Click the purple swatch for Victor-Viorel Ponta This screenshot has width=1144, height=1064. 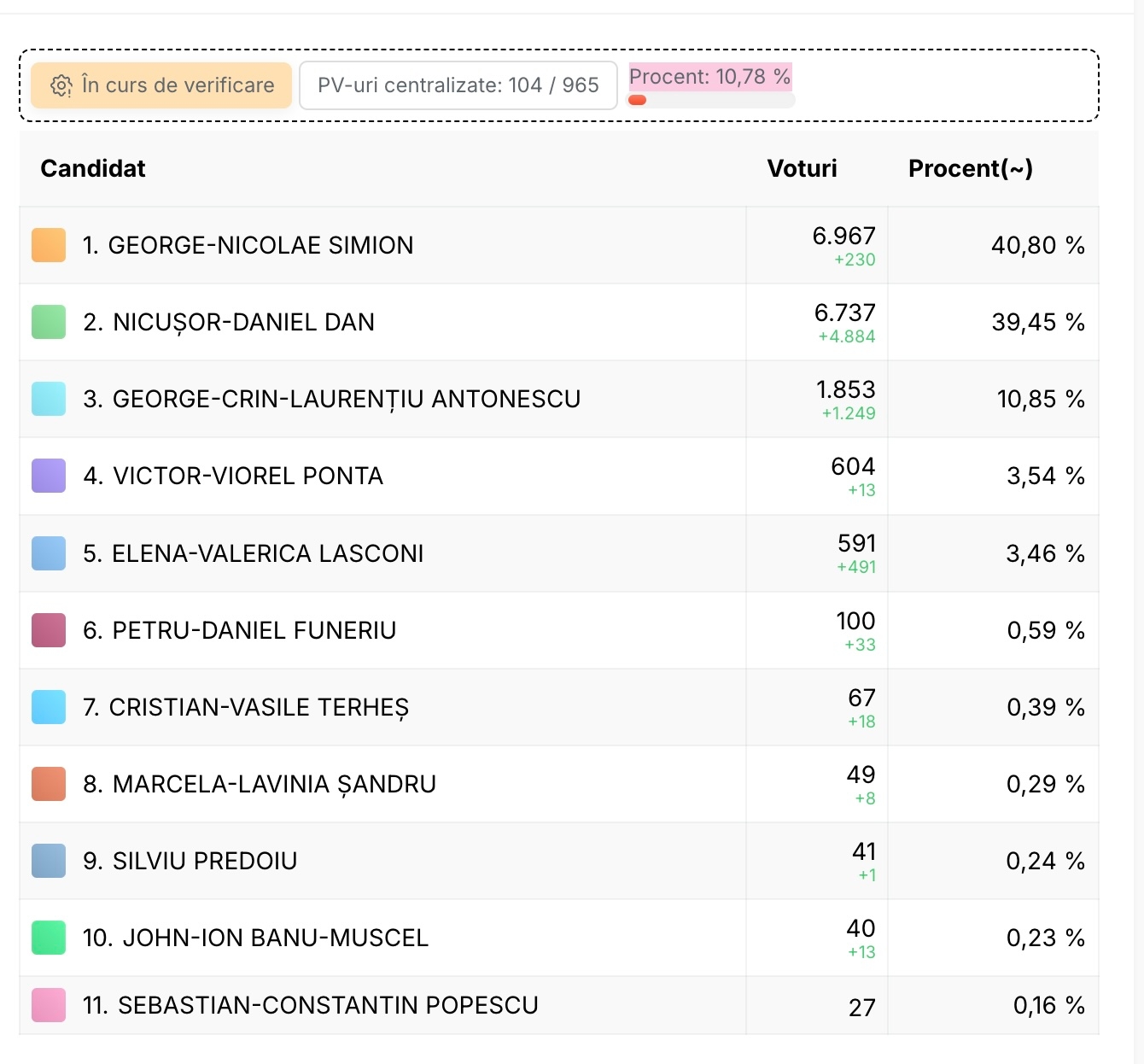49,476
